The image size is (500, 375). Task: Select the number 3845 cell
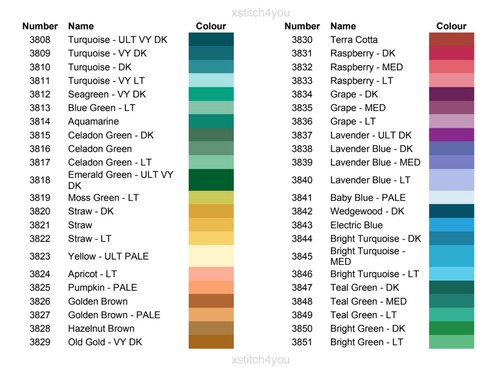click(302, 256)
